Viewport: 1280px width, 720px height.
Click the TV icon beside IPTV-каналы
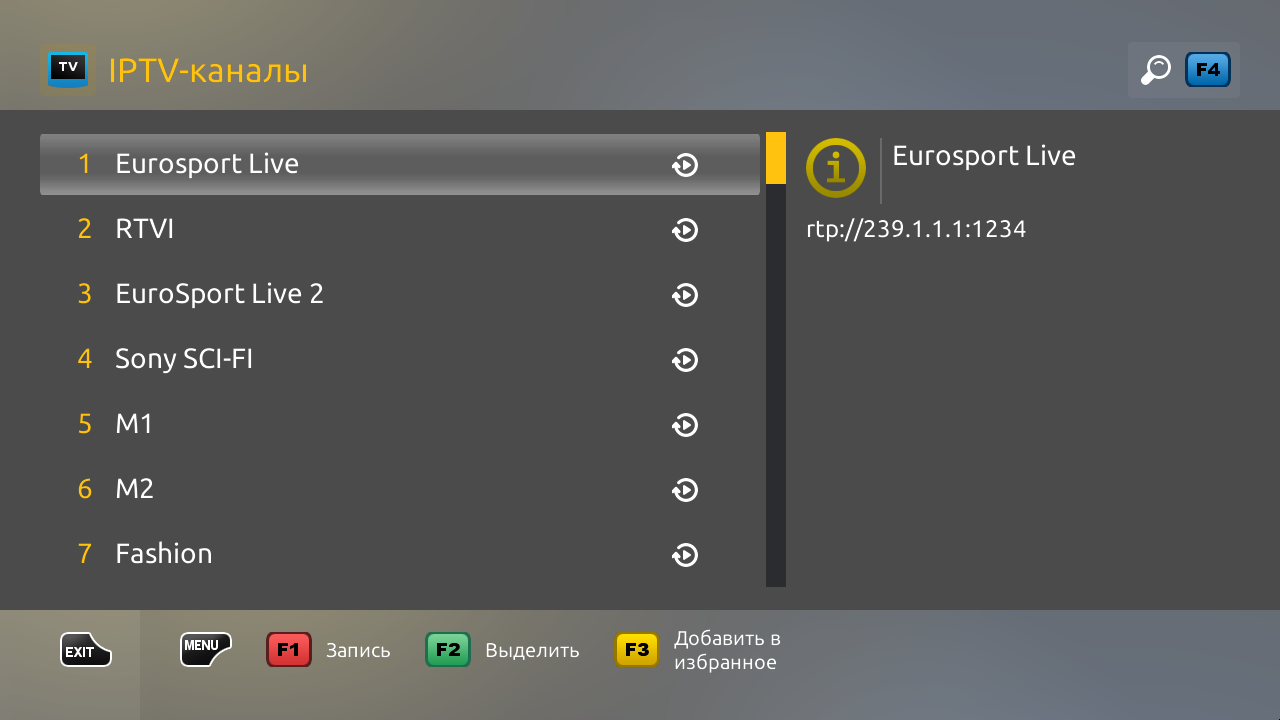click(x=68, y=70)
